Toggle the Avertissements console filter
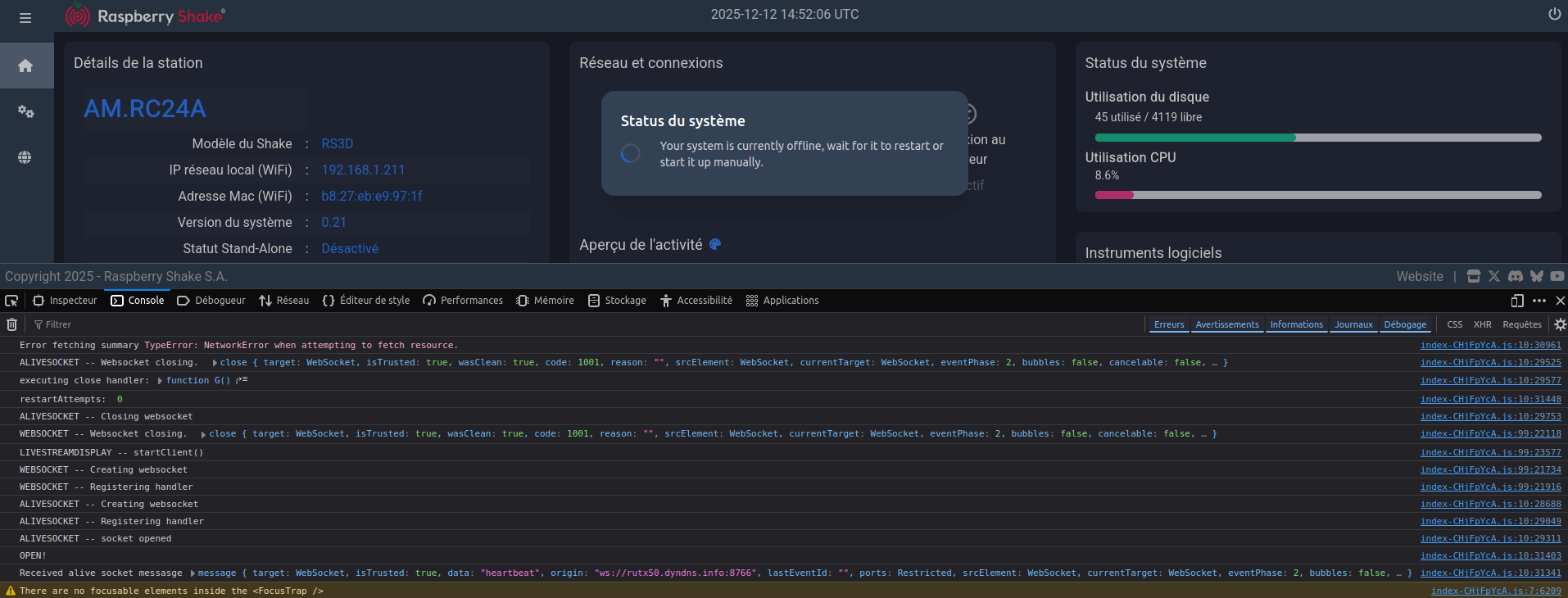Screen dimensions: 1568x598 pos(1226,324)
